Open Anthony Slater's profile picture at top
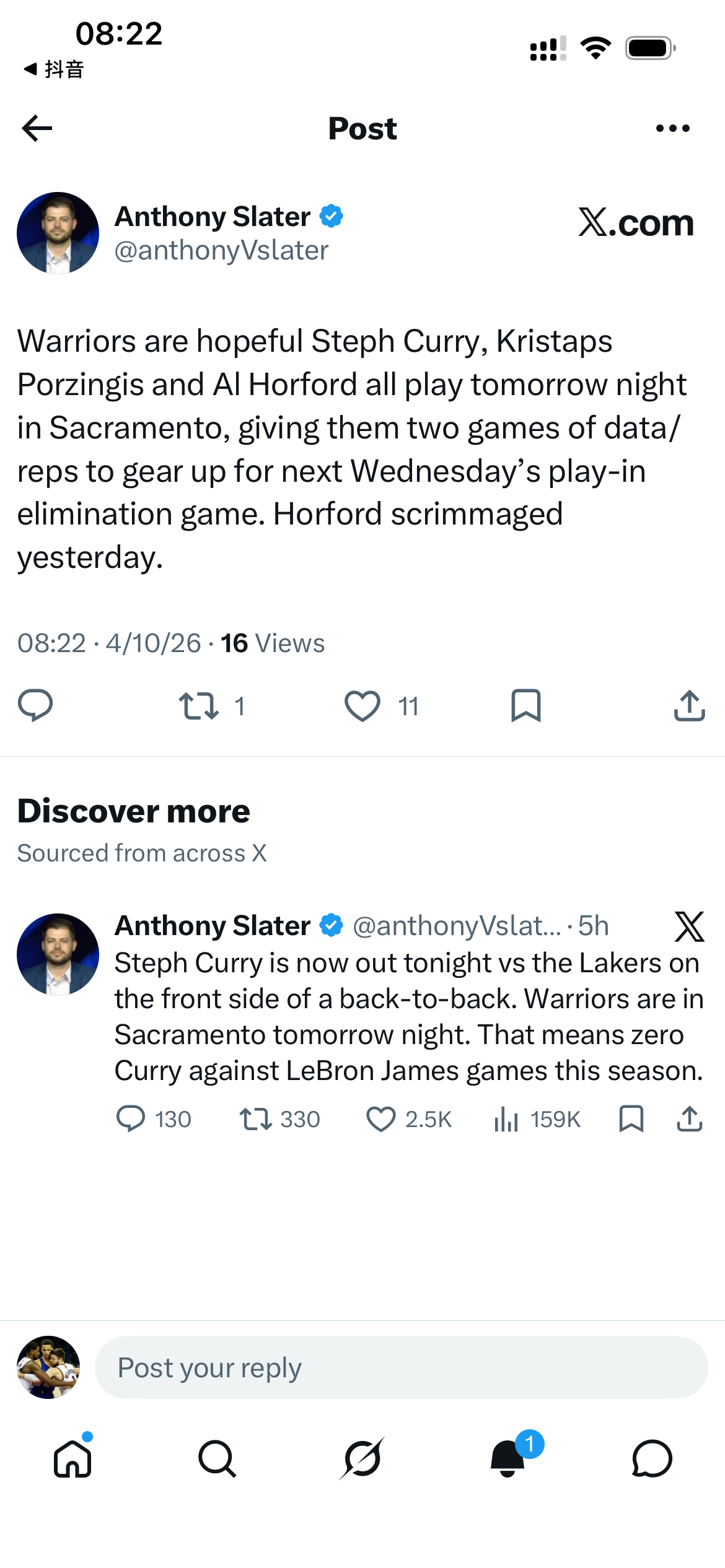 tap(58, 233)
